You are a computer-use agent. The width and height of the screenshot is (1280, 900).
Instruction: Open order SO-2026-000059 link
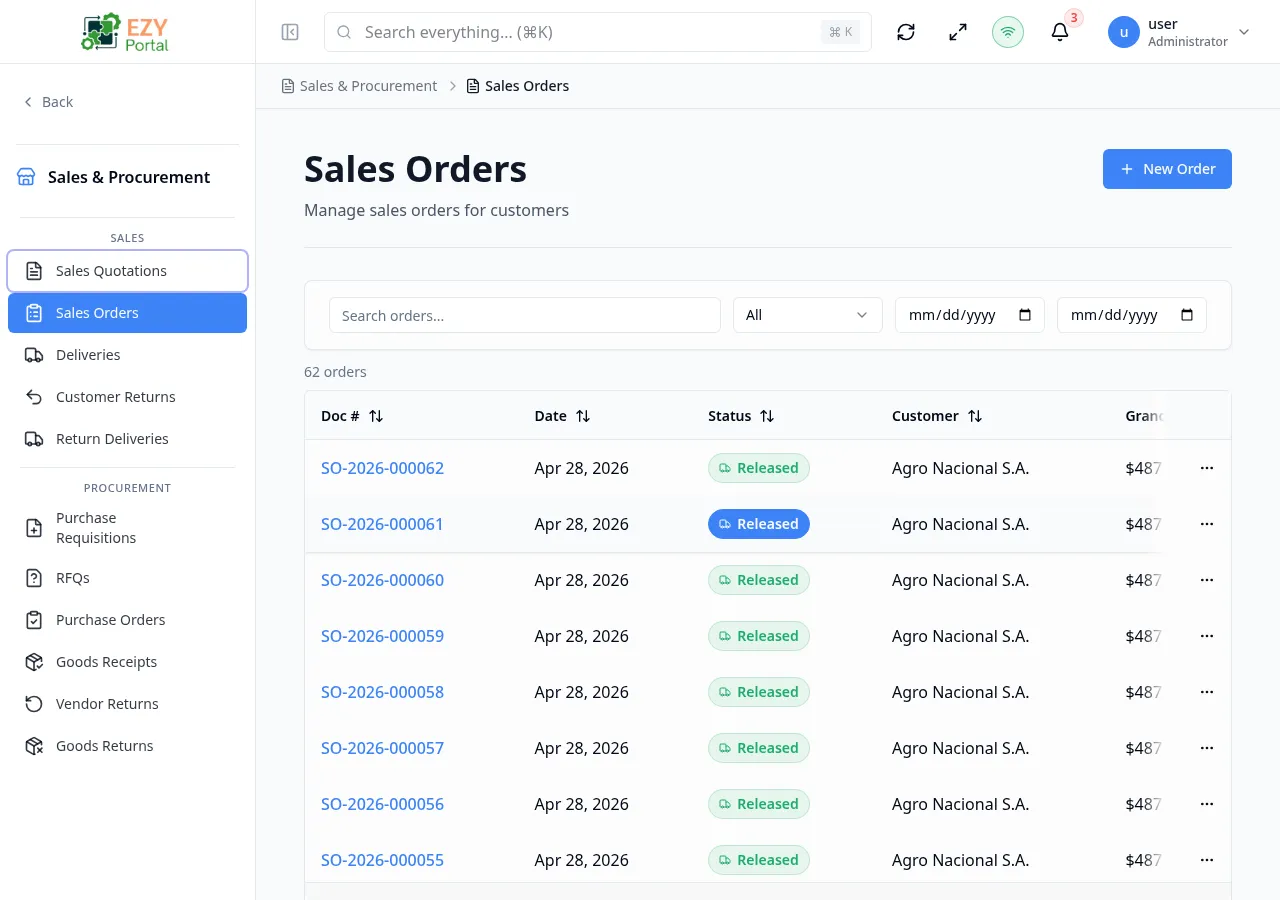[x=382, y=636]
